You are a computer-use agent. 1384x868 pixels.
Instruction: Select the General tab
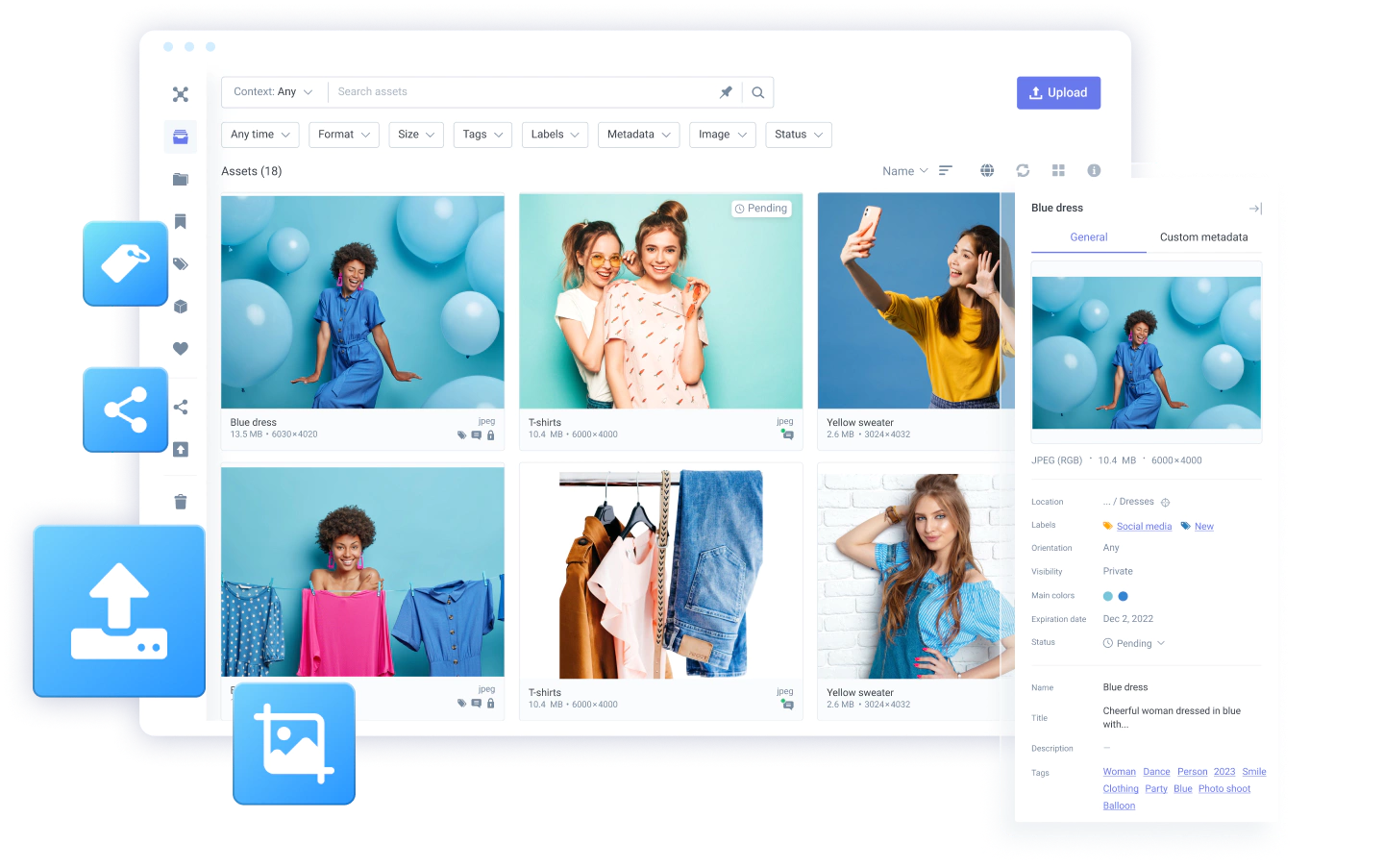pos(1089,237)
